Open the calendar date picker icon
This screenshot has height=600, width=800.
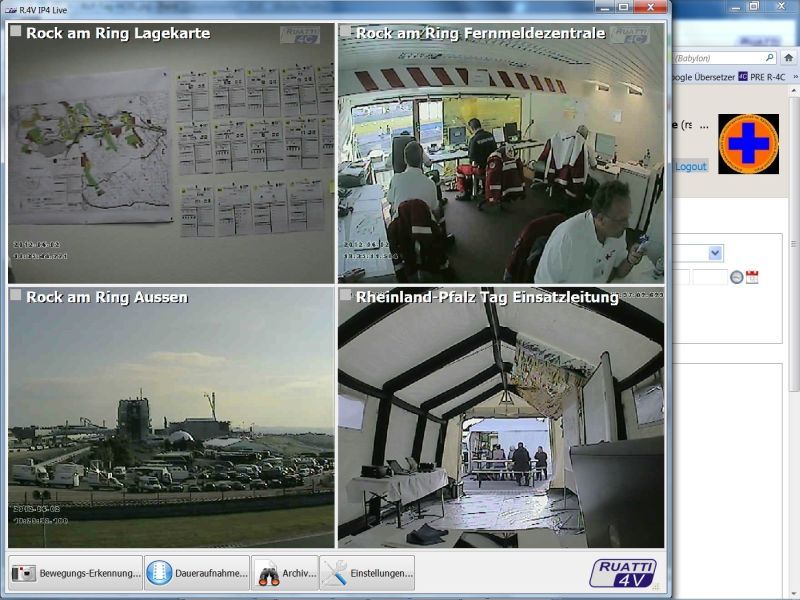click(x=752, y=277)
